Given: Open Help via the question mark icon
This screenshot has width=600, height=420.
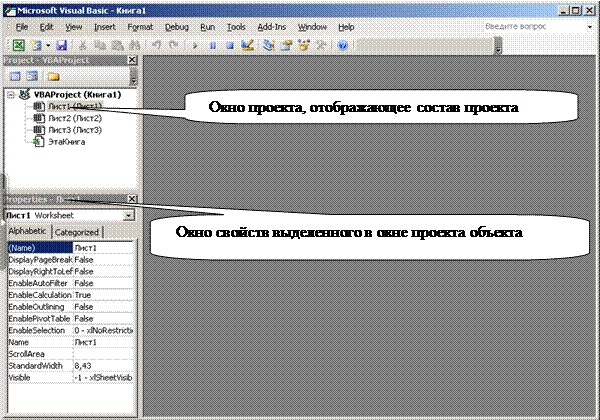Looking at the screenshot, I should [x=341, y=46].
